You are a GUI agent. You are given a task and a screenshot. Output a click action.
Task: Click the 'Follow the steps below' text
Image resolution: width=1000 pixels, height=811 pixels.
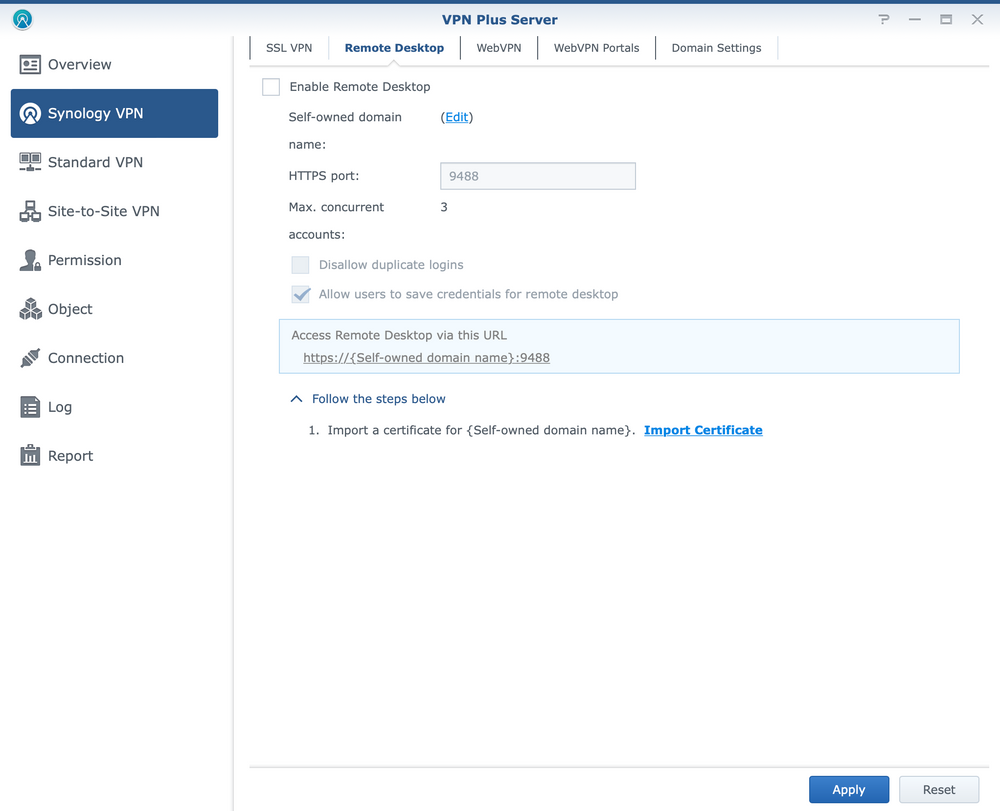pos(378,399)
